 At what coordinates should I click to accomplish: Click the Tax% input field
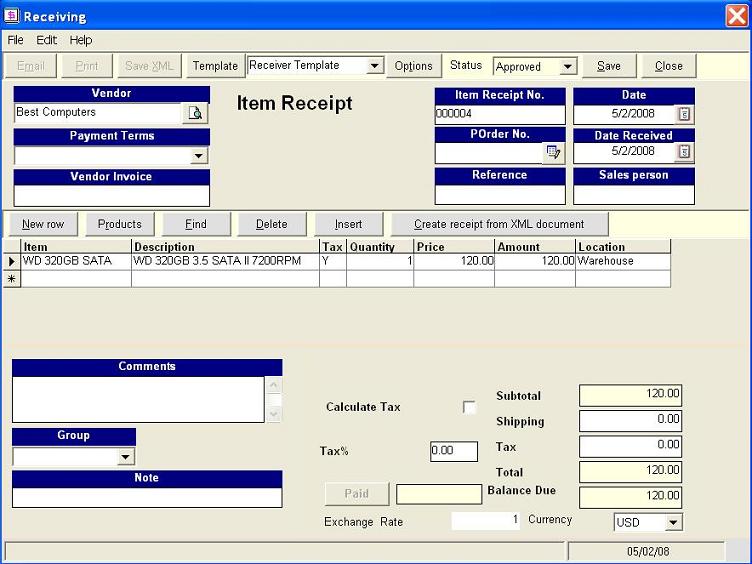[x=454, y=451]
